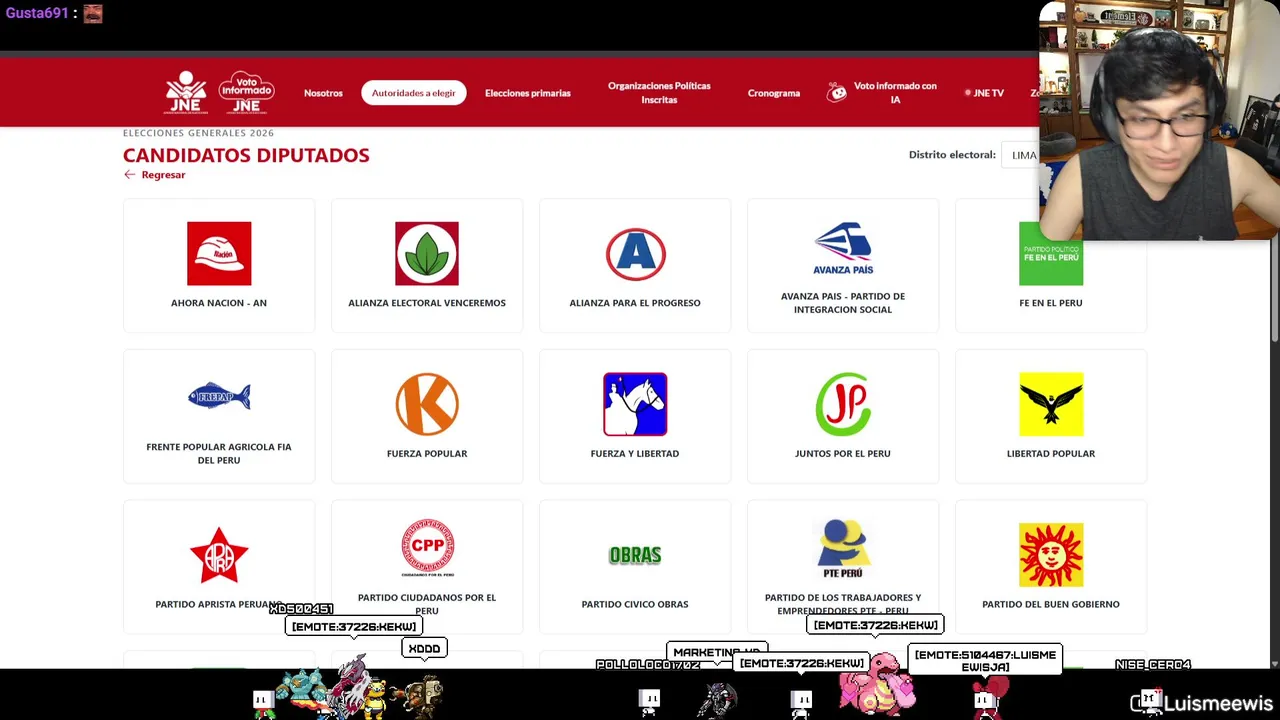Open the Fuerza y Libertad horse logo
Image resolution: width=1280 pixels, height=720 pixels.
point(635,404)
